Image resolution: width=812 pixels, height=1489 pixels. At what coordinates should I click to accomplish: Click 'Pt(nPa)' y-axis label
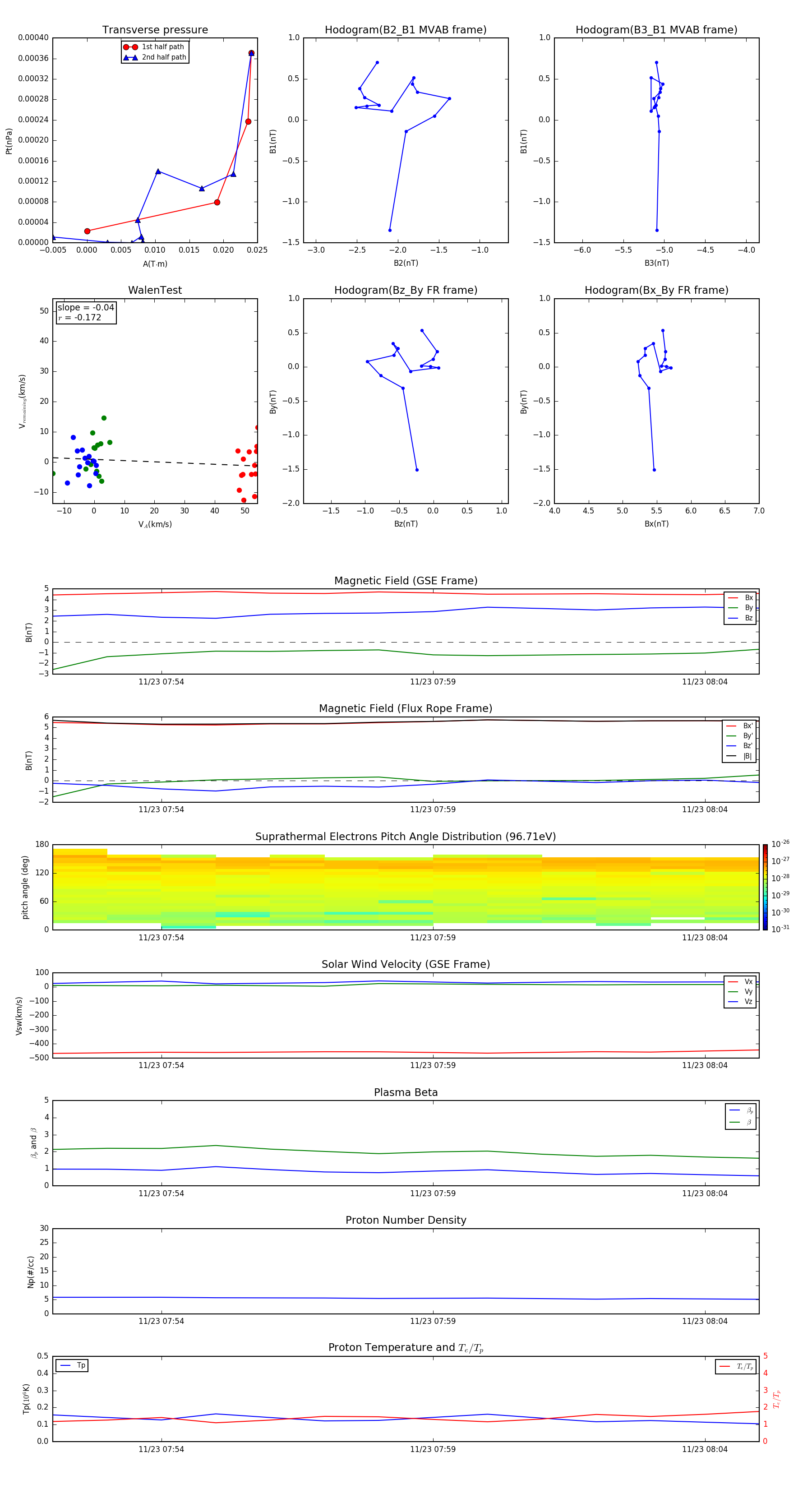tap(9, 141)
